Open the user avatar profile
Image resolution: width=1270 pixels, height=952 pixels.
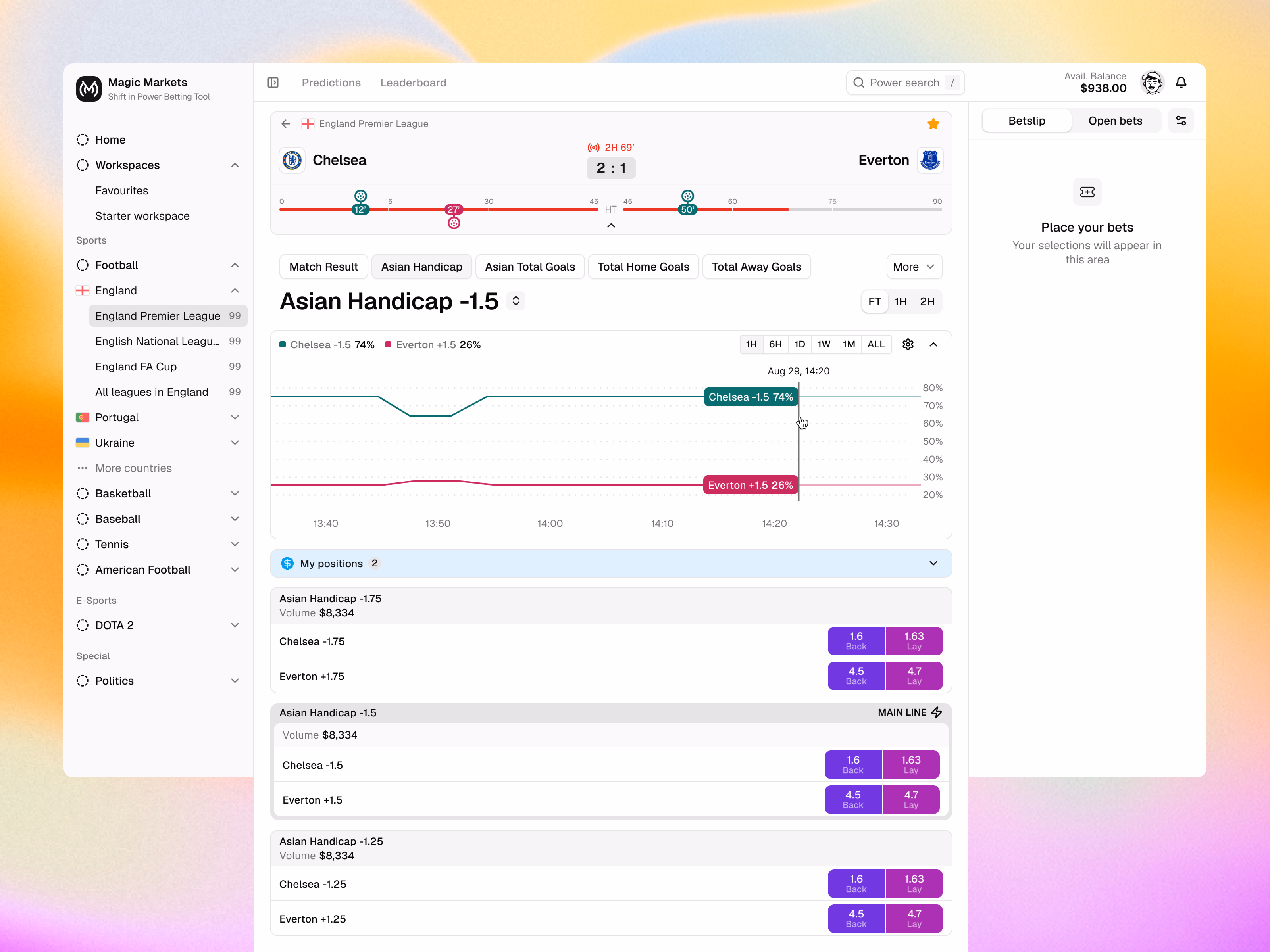[x=1152, y=83]
